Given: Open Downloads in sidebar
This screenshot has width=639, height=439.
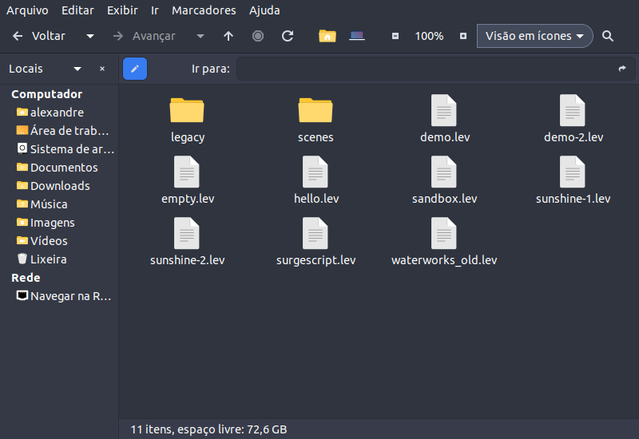Looking at the screenshot, I should click(53, 186).
